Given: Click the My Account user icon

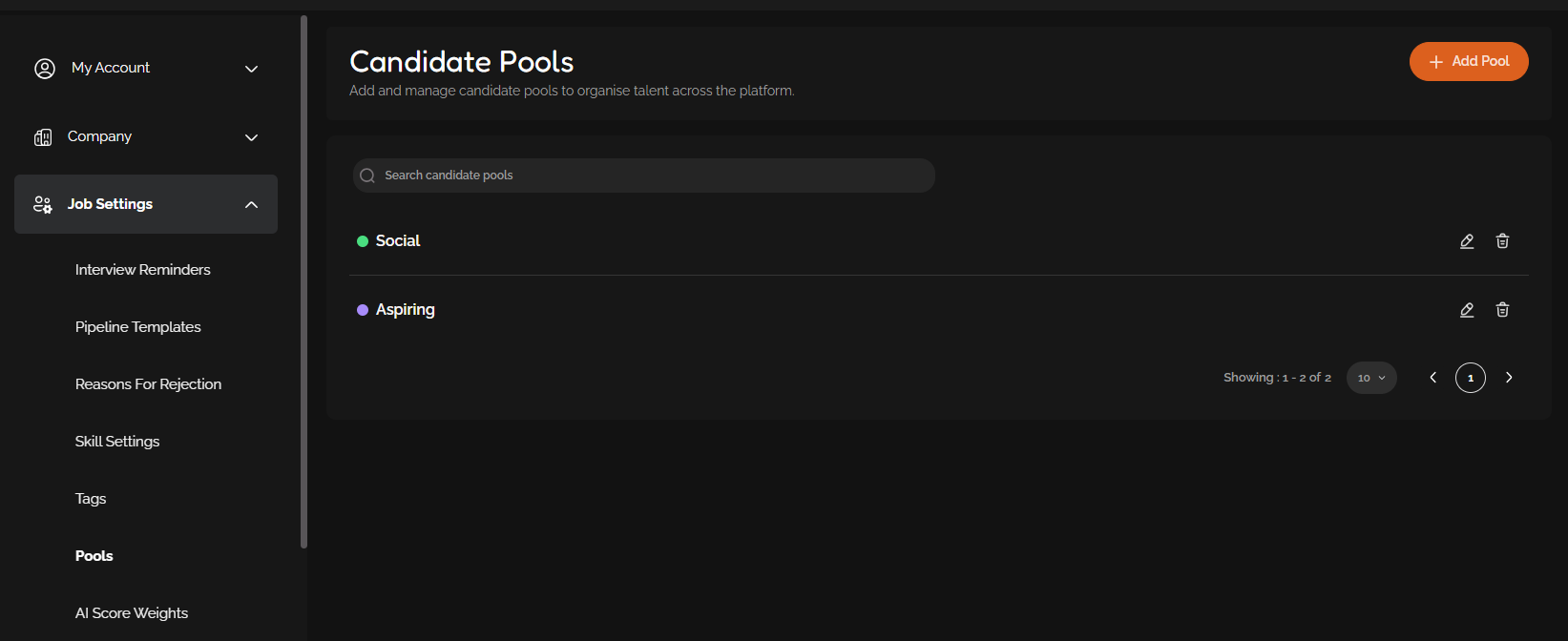Looking at the screenshot, I should point(45,69).
